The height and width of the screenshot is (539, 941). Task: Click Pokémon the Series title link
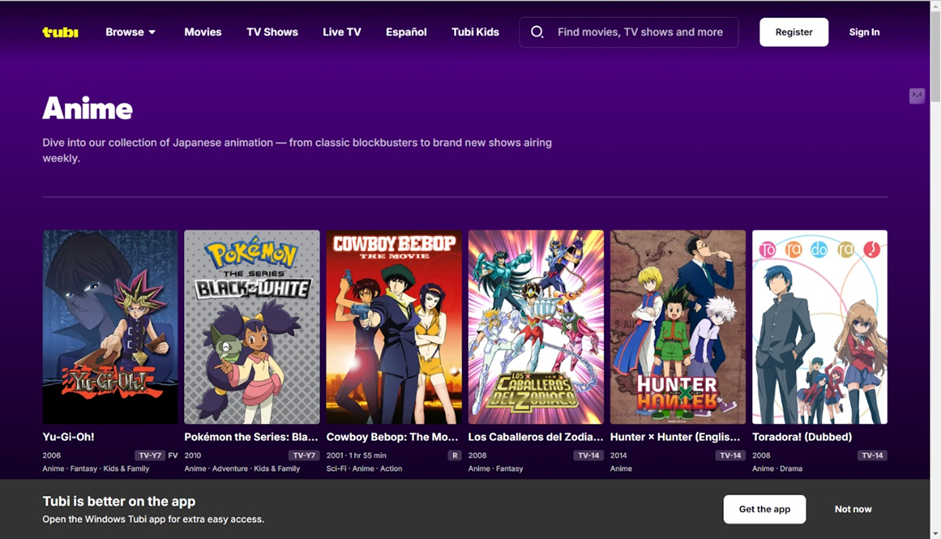click(x=251, y=437)
